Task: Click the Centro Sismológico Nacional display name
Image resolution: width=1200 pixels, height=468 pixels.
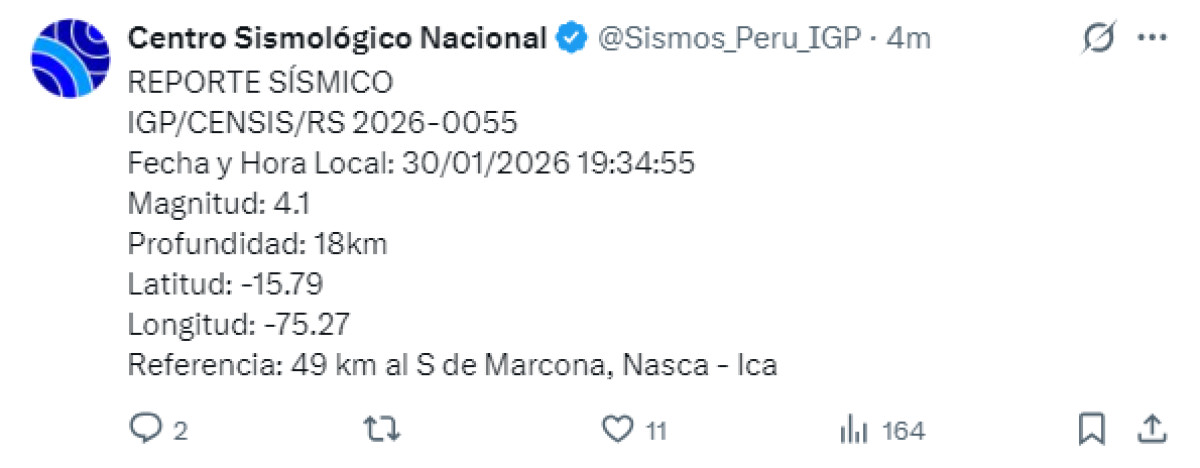Action: 337,38
